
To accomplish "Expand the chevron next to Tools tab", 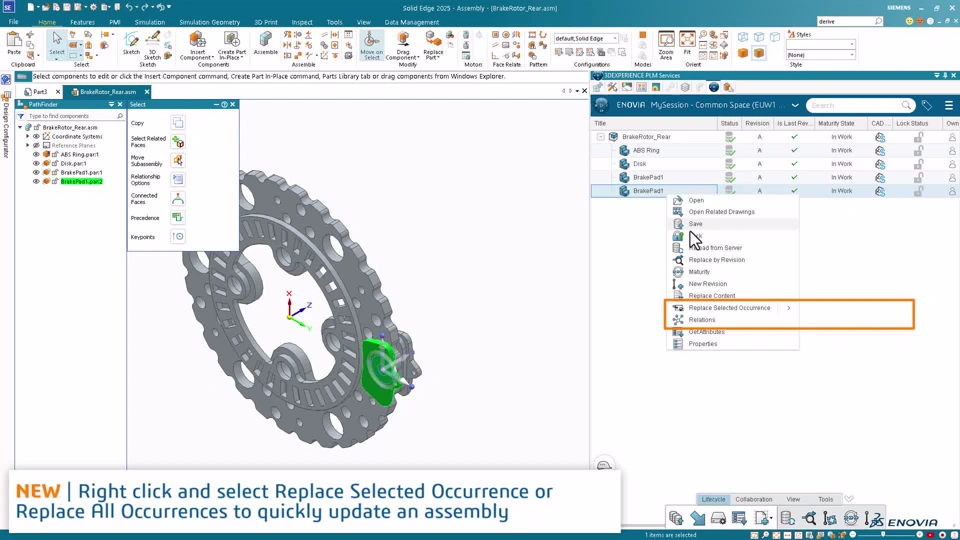I will click(849, 499).
